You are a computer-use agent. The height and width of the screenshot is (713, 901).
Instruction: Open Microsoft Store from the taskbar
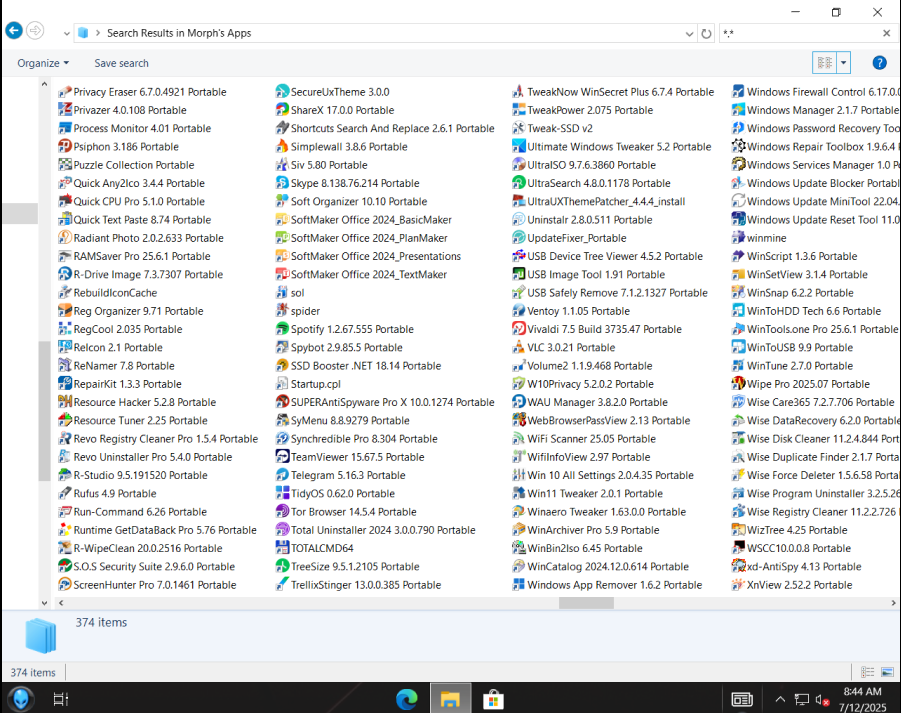(x=493, y=700)
